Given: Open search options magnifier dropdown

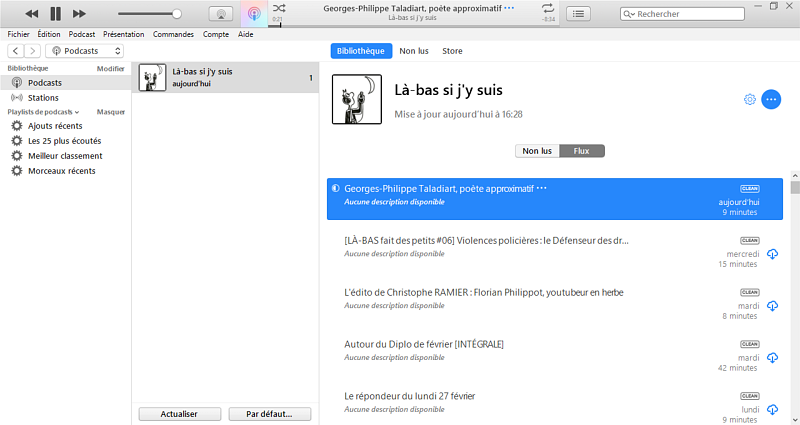Looking at the screenshot, I should click(x=629, y=14).
